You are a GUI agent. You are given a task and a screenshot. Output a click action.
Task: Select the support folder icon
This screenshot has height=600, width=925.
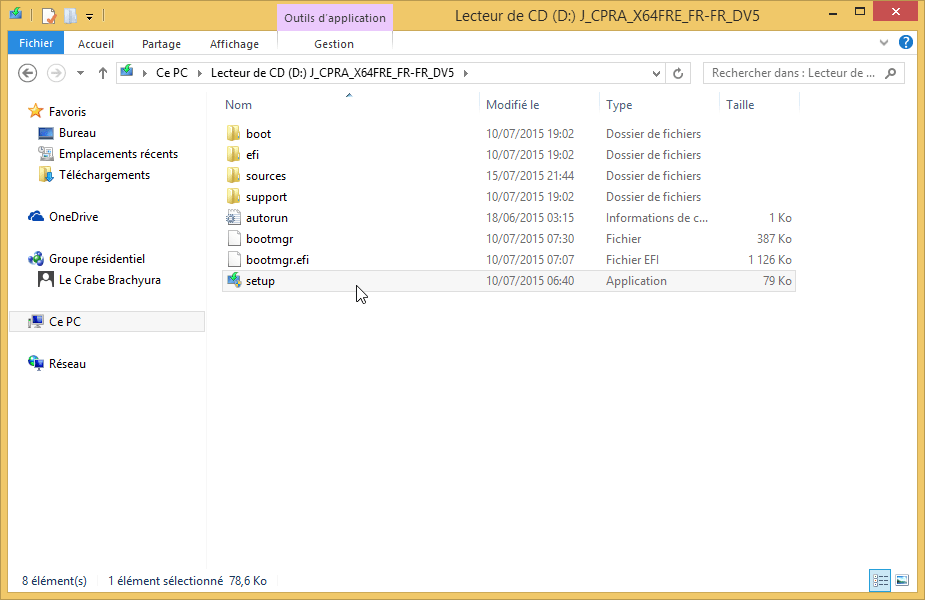pos(234,196)
